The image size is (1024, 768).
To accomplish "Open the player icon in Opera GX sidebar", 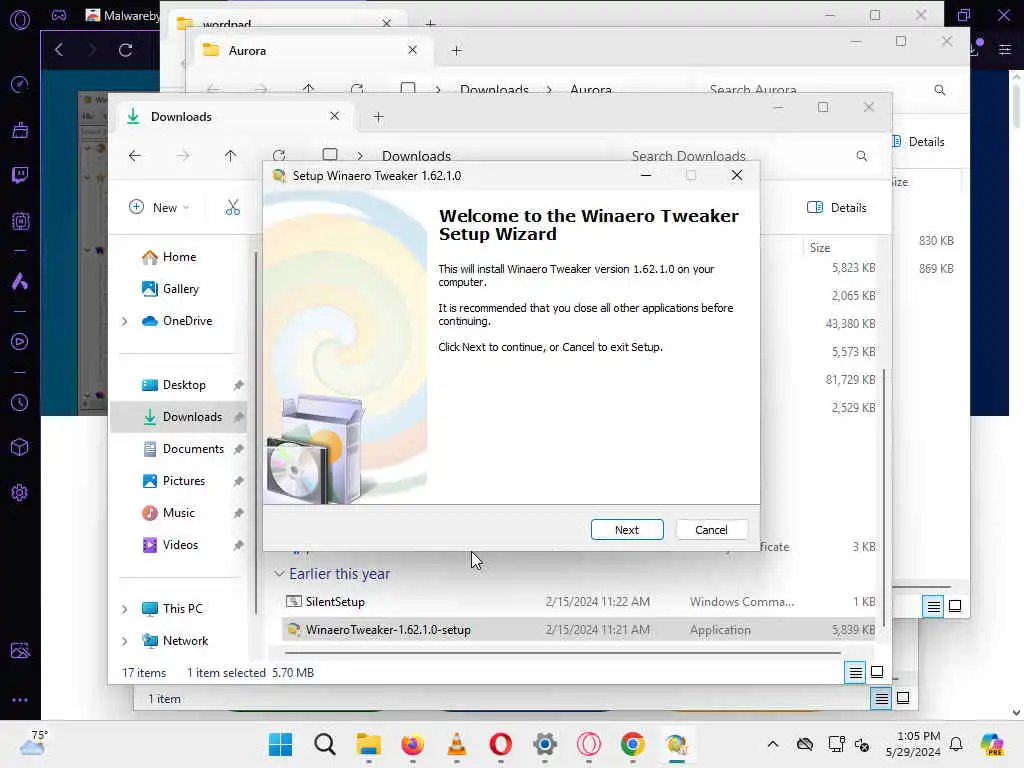I will point(20,342).
